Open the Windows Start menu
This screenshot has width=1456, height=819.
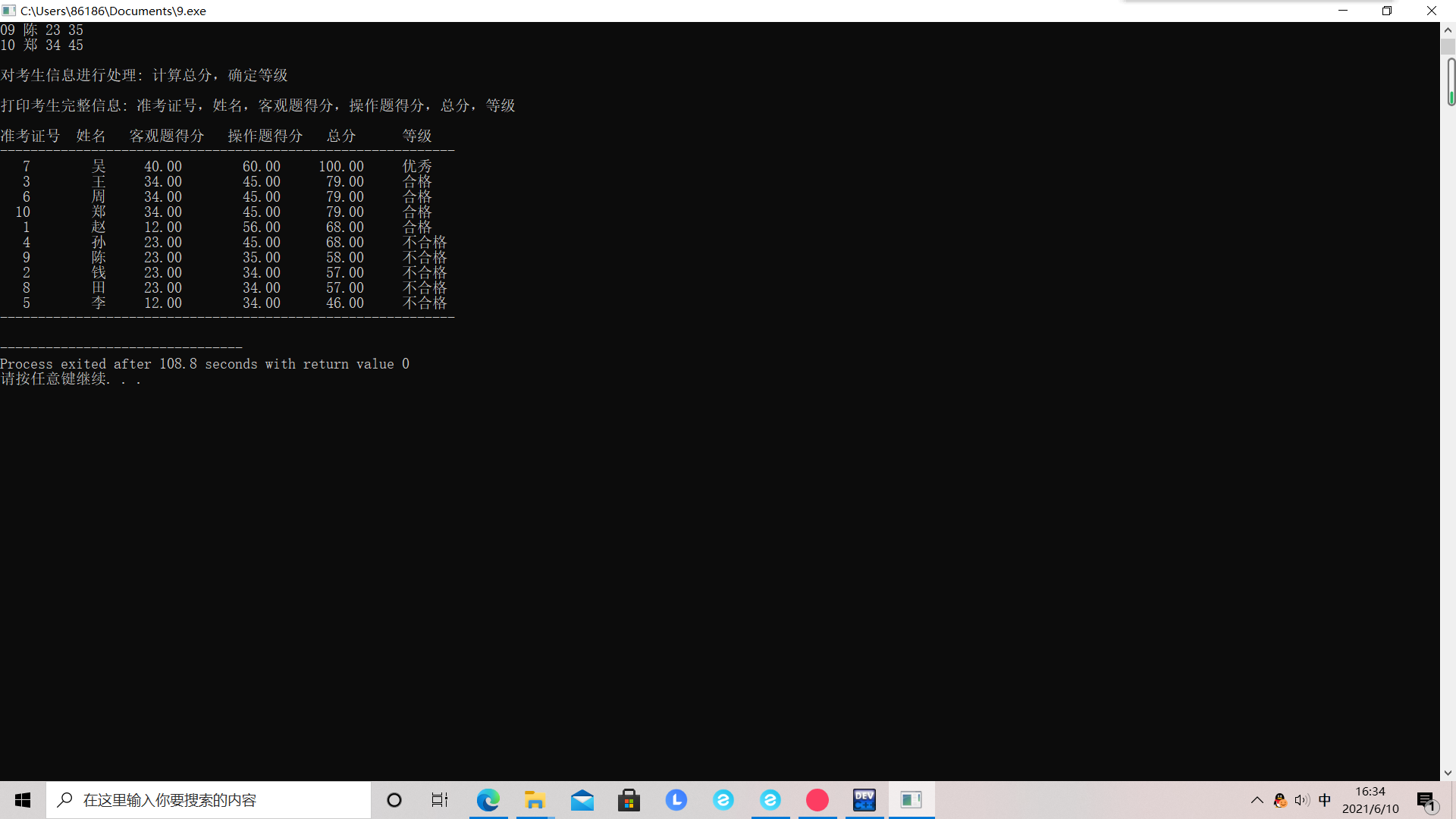click(x=23, y=800)
